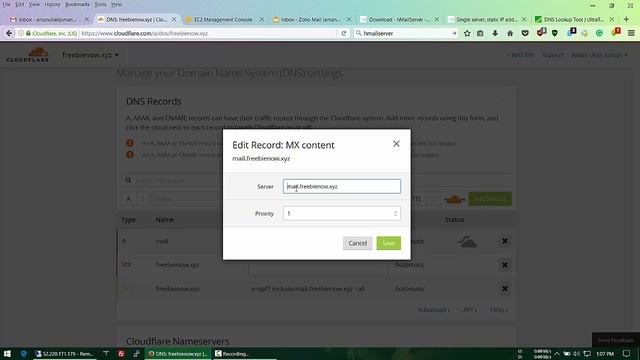Delete the MX freebienow.xyz record

(x=505, y=265)
